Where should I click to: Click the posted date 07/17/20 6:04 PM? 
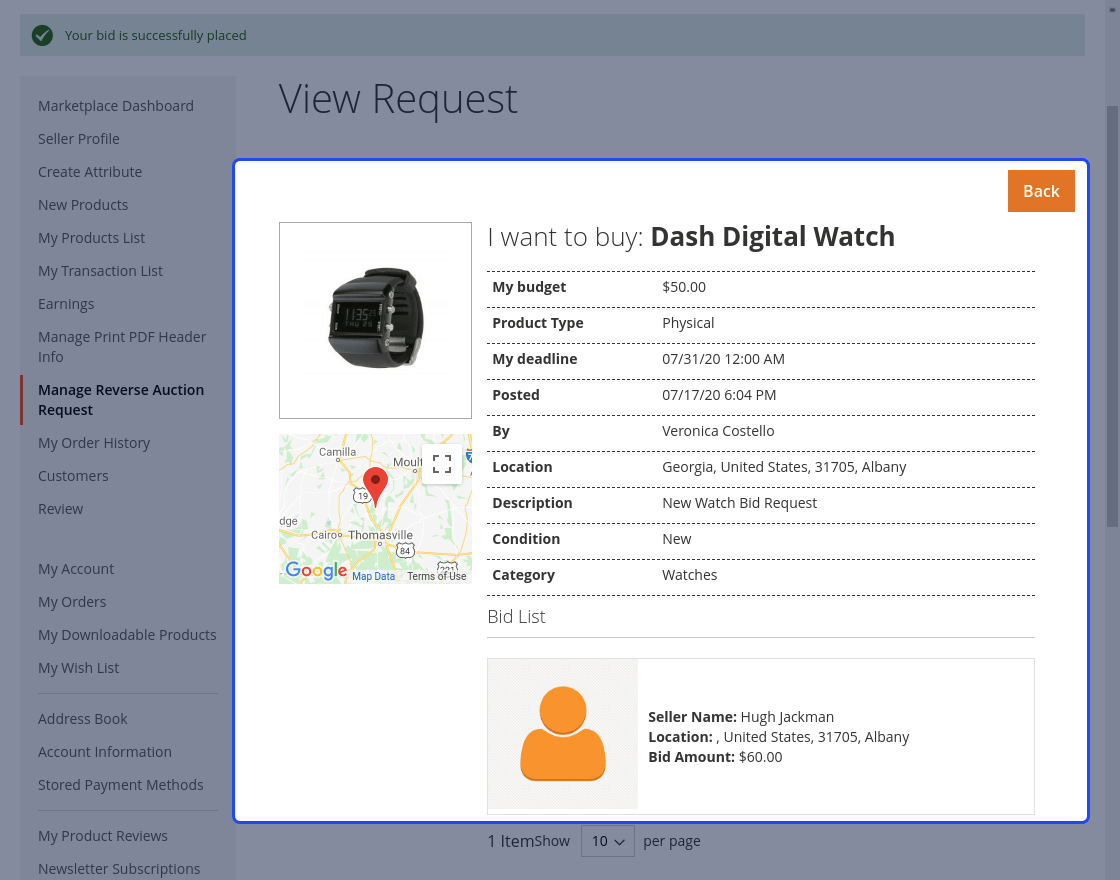pos(719,395)
